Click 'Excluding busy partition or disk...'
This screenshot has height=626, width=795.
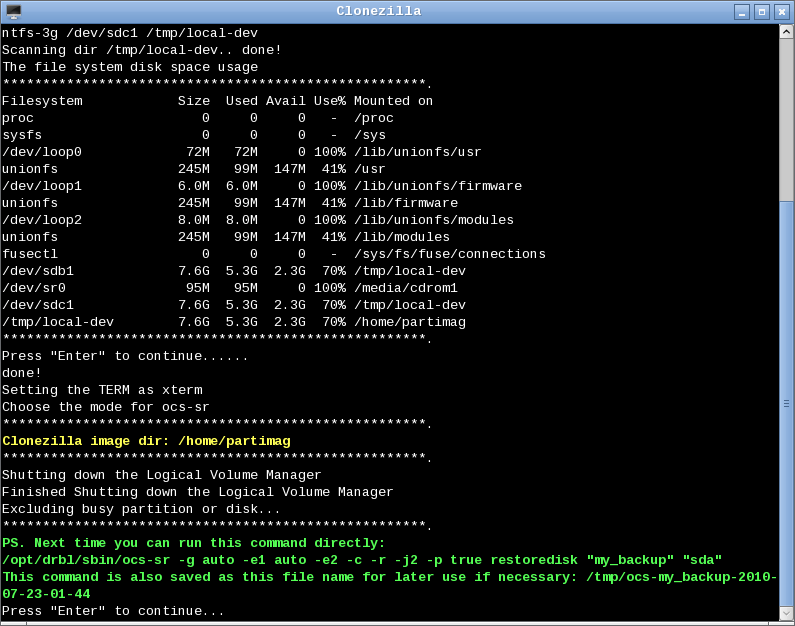[141, 509]
